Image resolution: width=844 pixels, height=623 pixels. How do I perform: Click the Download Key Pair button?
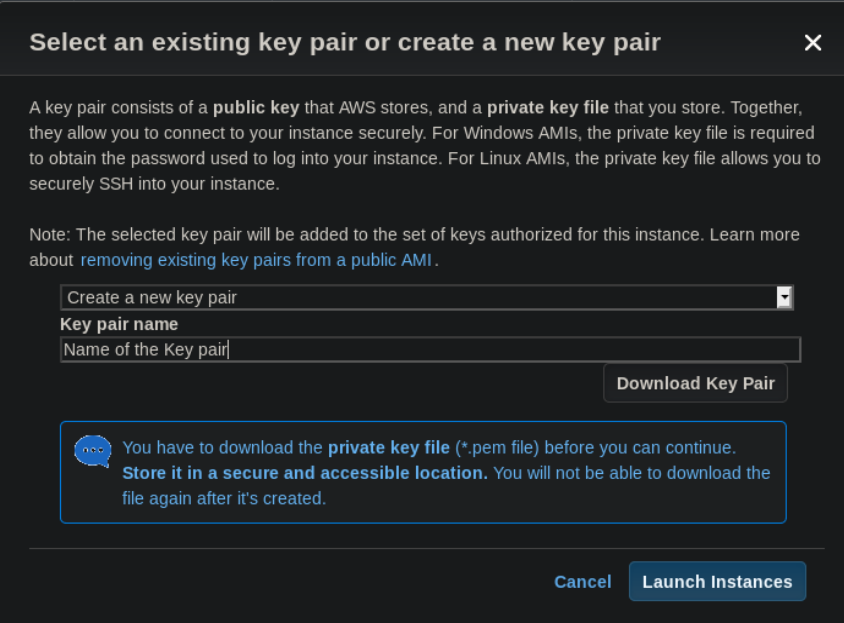695,383
